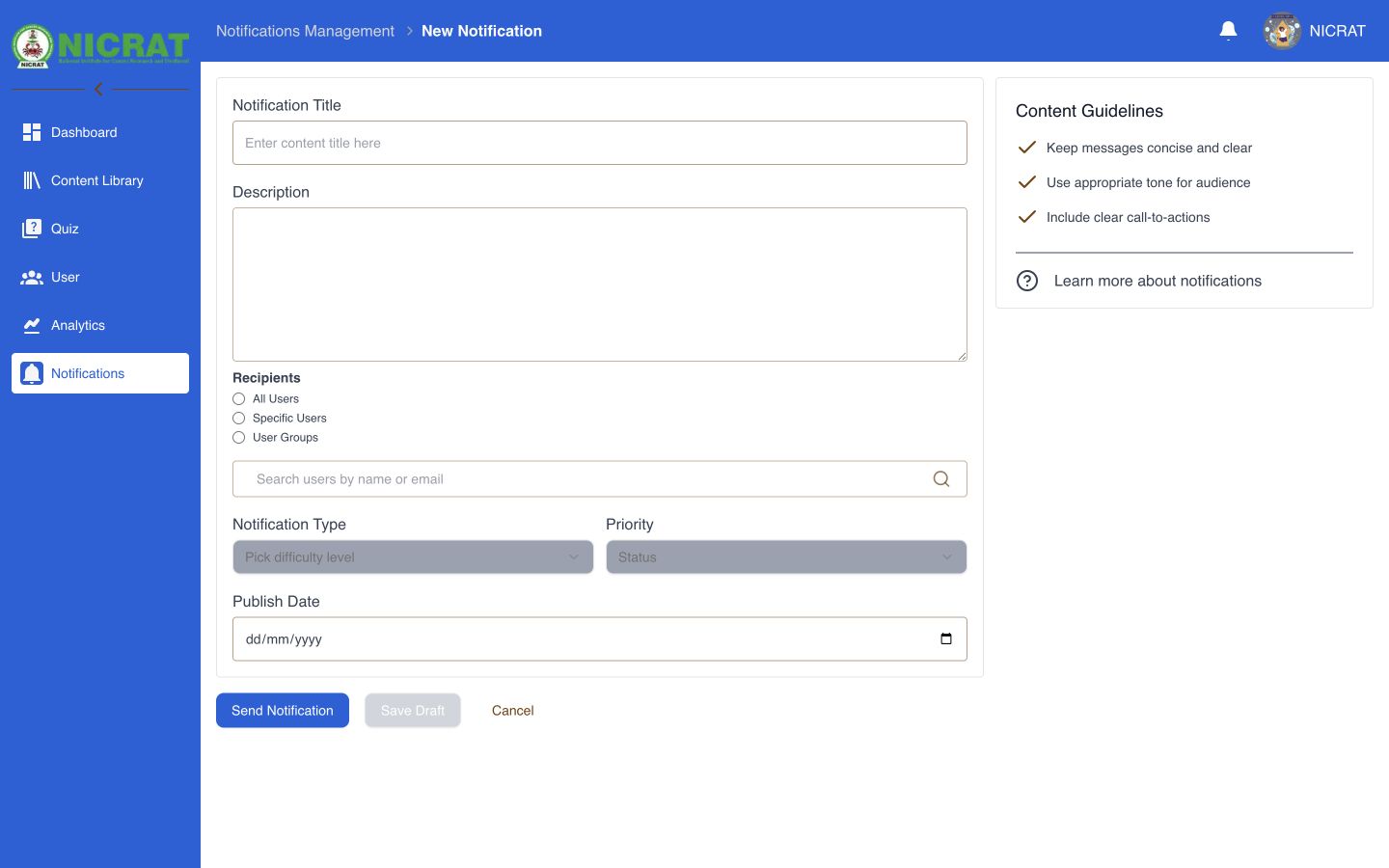Go back to Notifications Management breadcrumb

click(305, 31)
